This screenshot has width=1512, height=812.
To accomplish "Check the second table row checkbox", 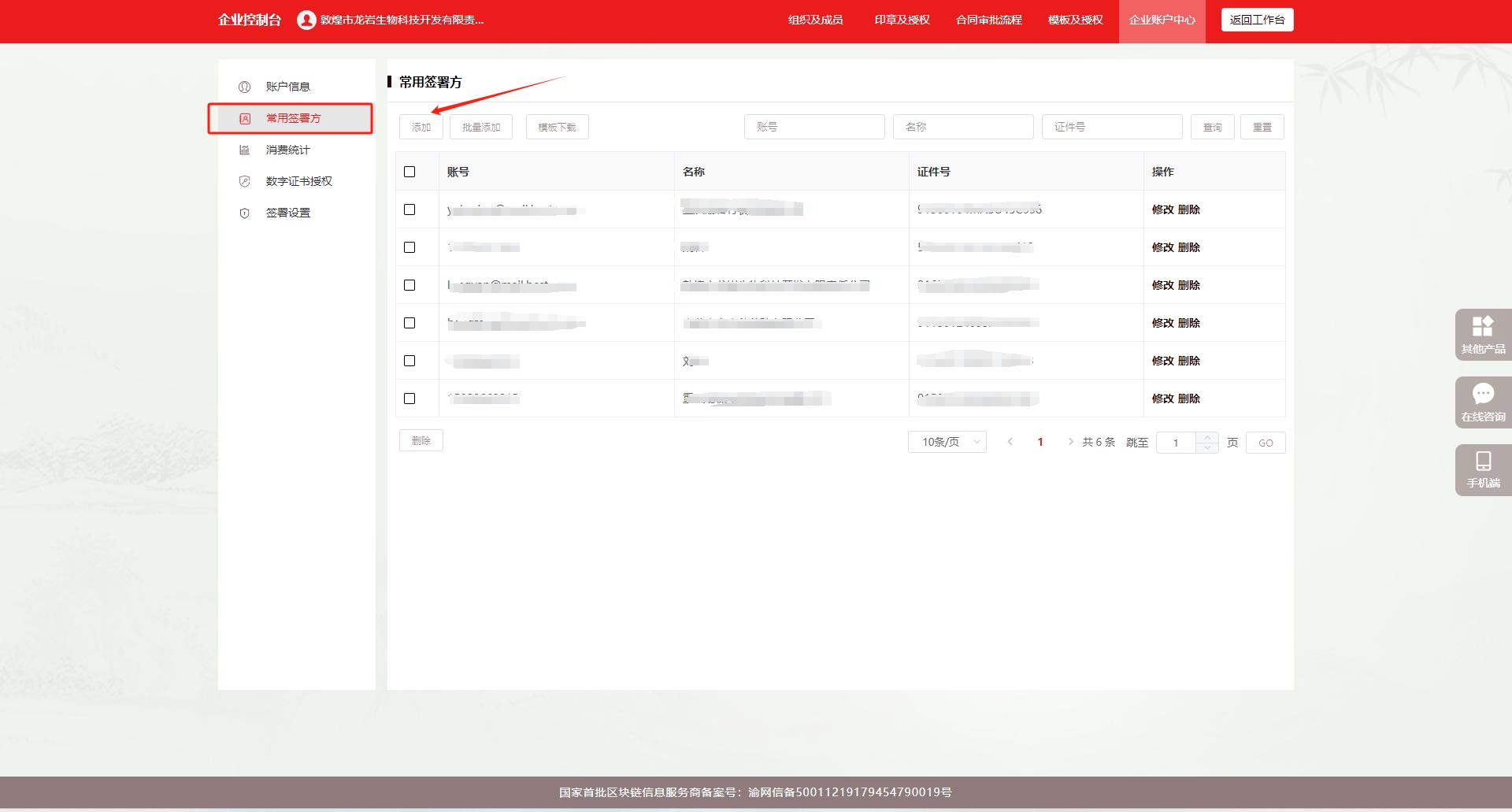I will coord(409,247).
